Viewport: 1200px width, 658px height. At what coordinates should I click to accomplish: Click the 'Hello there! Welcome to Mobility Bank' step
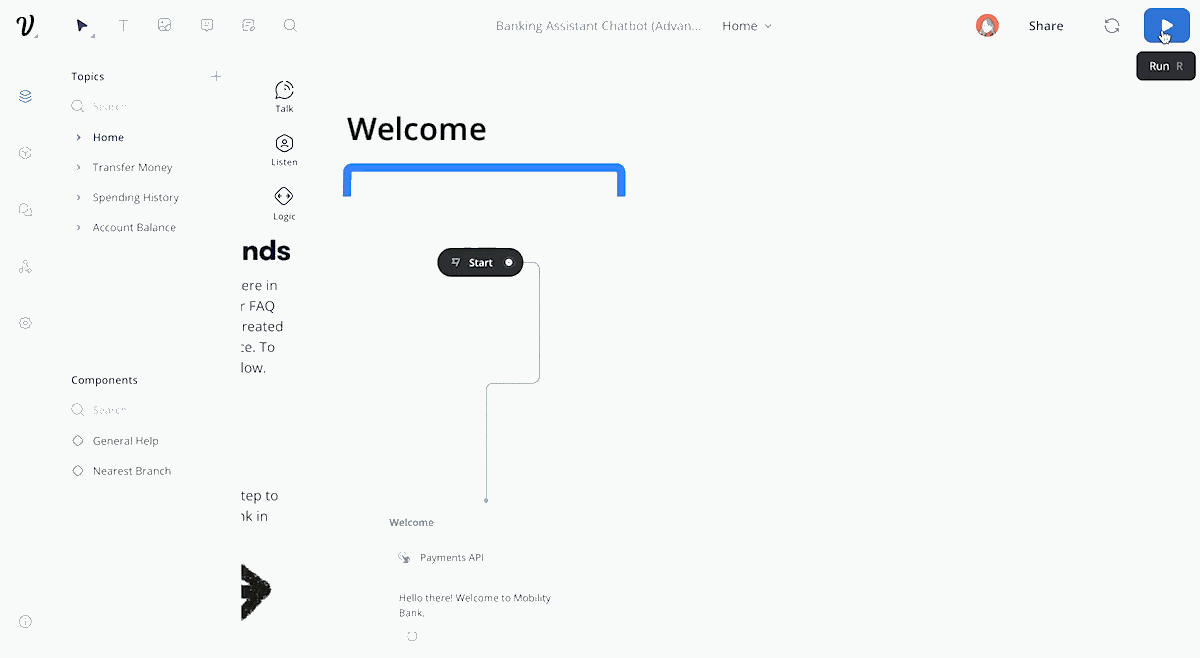click(x=475, y=605)
